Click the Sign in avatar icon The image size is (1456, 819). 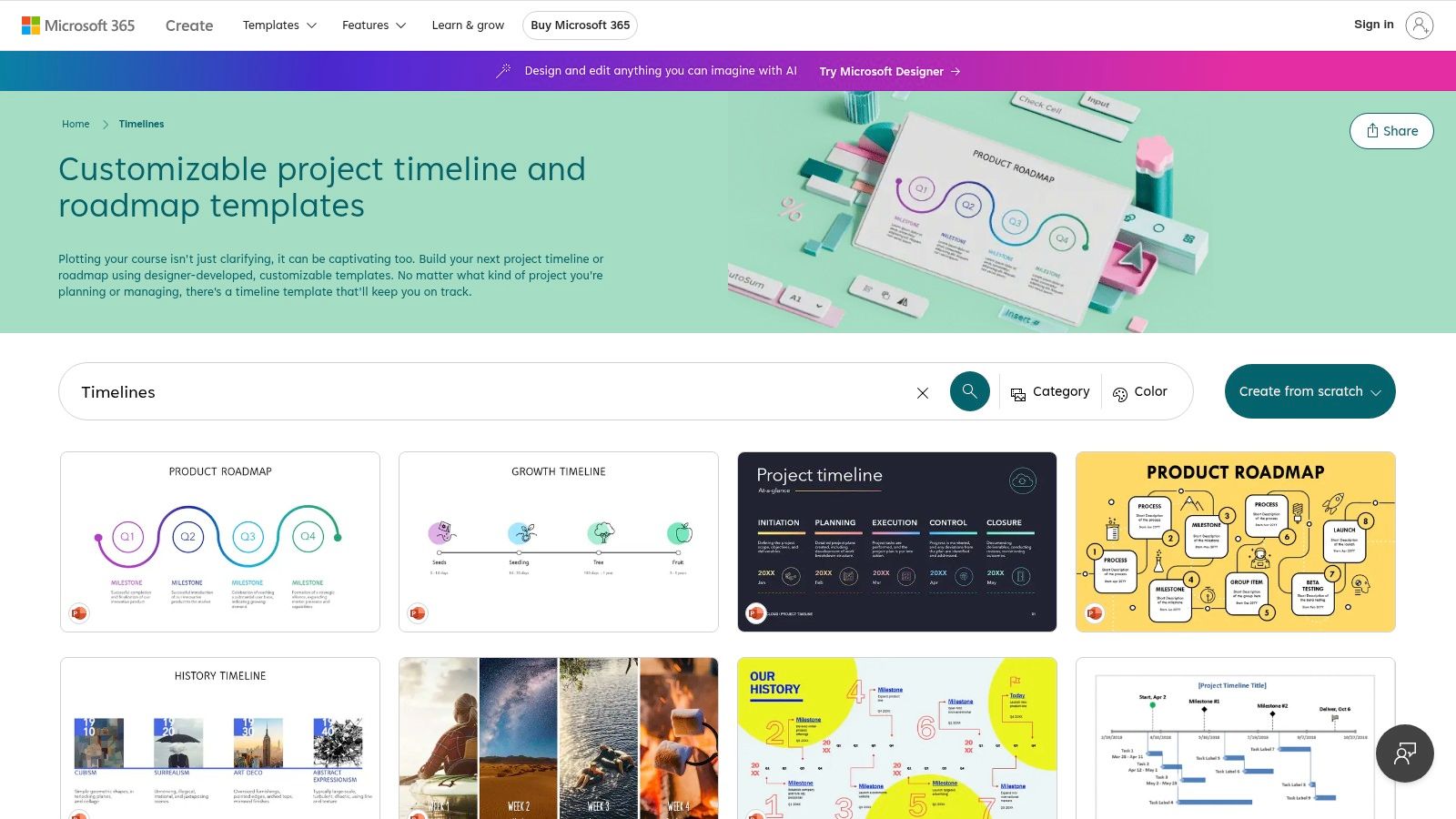pyautogui.click(x=1420, y=25)
